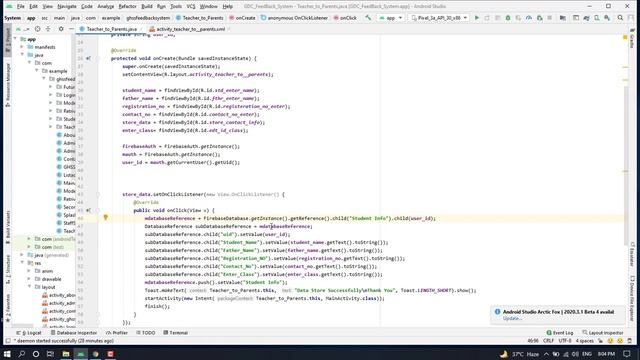Open the VCS menu
The width and height of the screenshot is (640, 360).
pyautogui.click(x=191, y=7)
